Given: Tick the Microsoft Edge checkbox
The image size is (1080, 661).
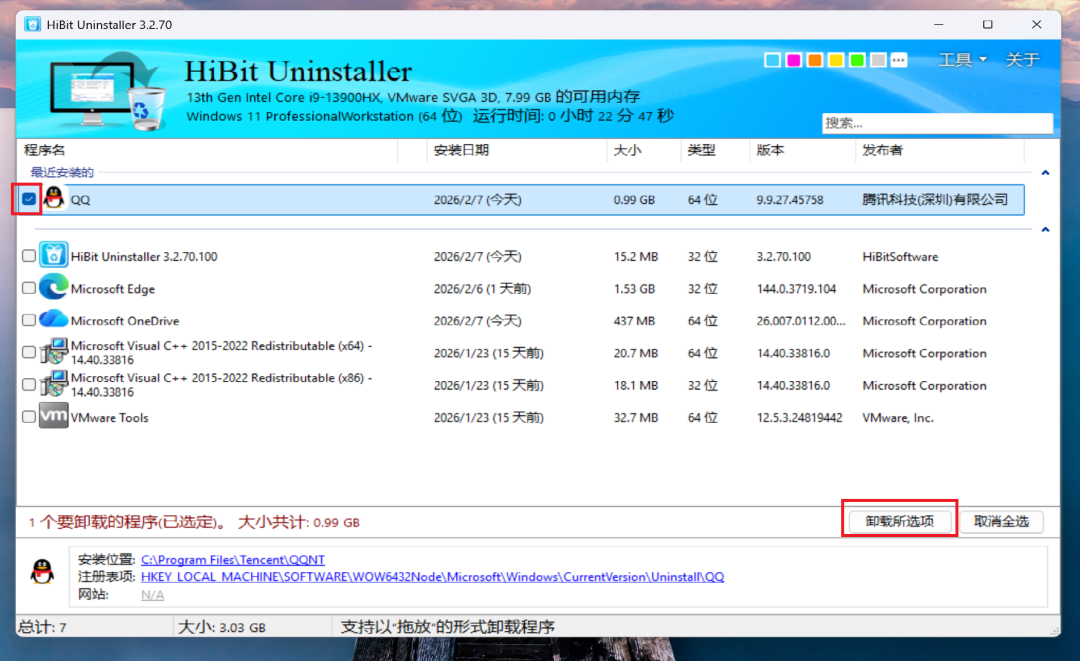Looking at the screenshot, I should [28, 288].
